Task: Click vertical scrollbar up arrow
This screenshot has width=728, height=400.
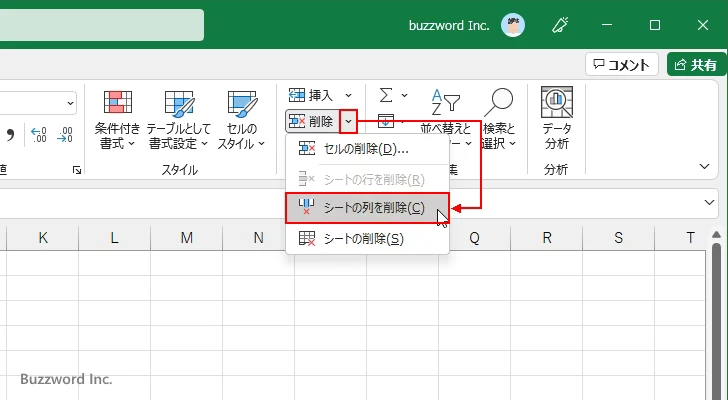Action: pos(716,235)
